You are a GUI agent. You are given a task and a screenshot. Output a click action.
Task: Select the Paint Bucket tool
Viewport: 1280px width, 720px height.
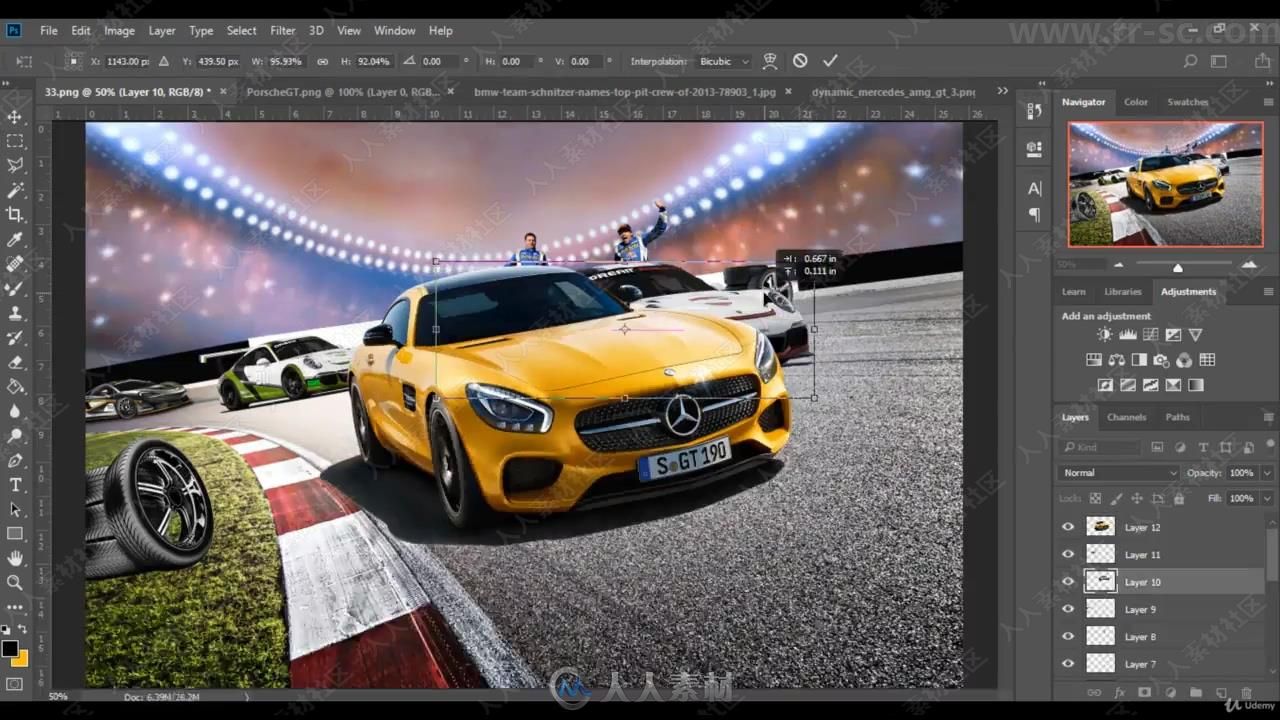(15, 386)
